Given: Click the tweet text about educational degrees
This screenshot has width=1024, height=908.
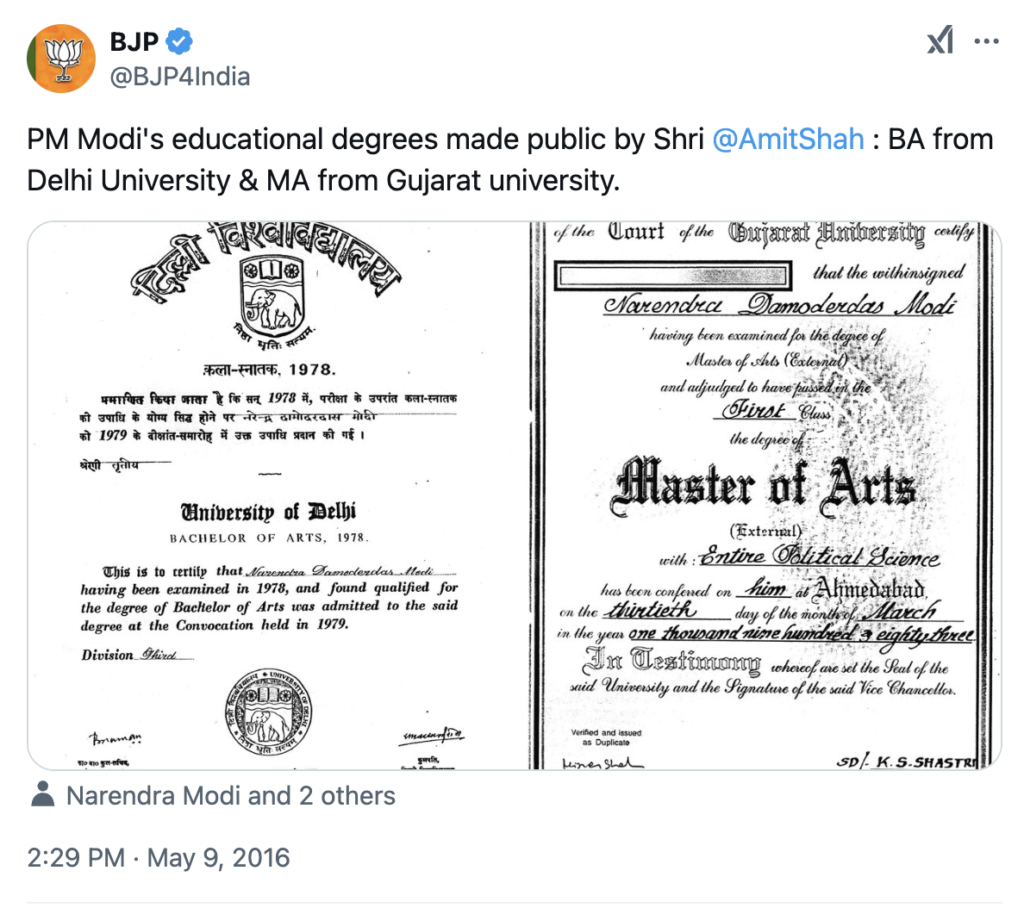Looking at the screenshot, I should click(400, 160).
